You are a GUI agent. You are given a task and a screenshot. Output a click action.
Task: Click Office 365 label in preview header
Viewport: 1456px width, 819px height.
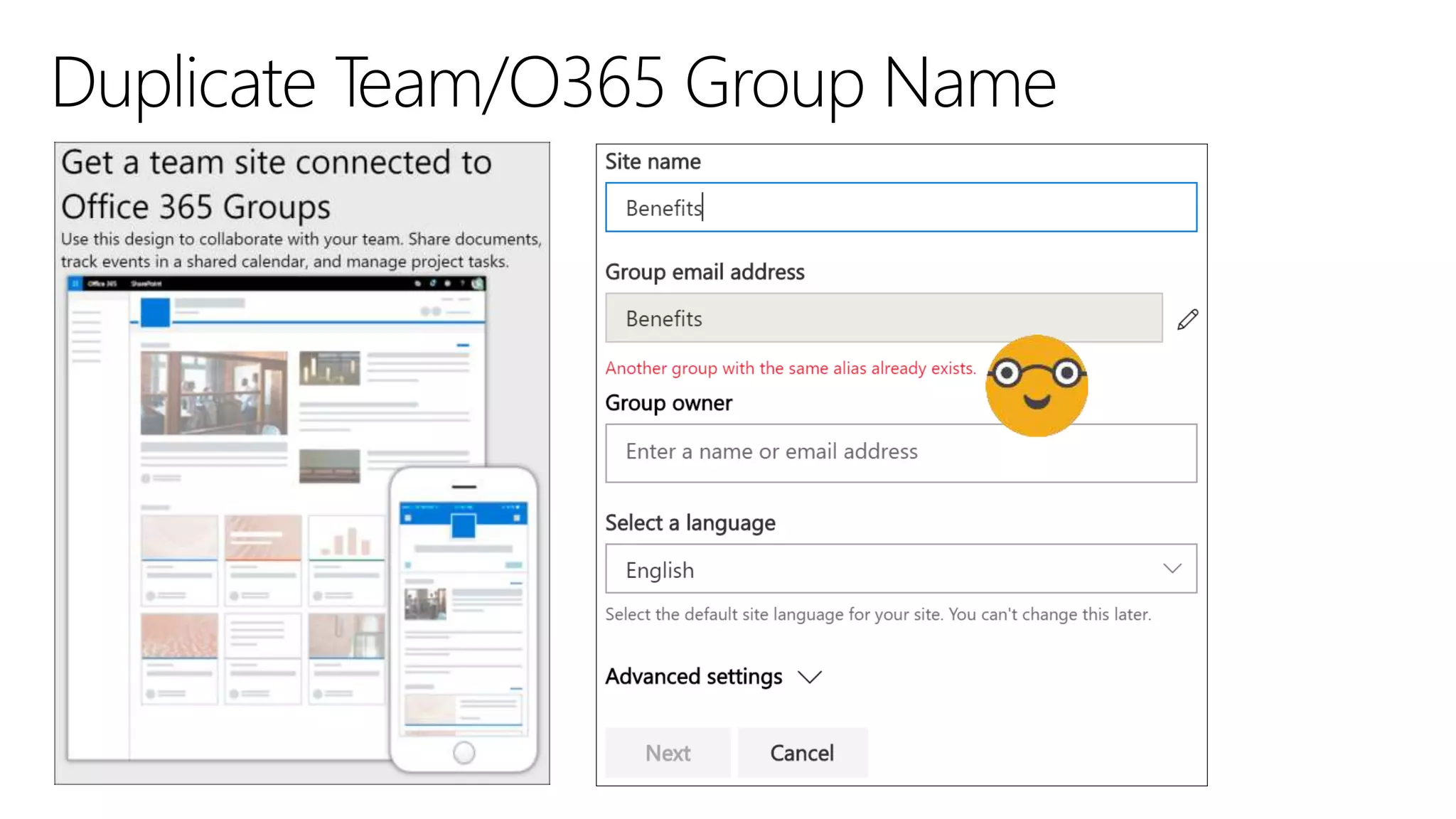[102, 284]
